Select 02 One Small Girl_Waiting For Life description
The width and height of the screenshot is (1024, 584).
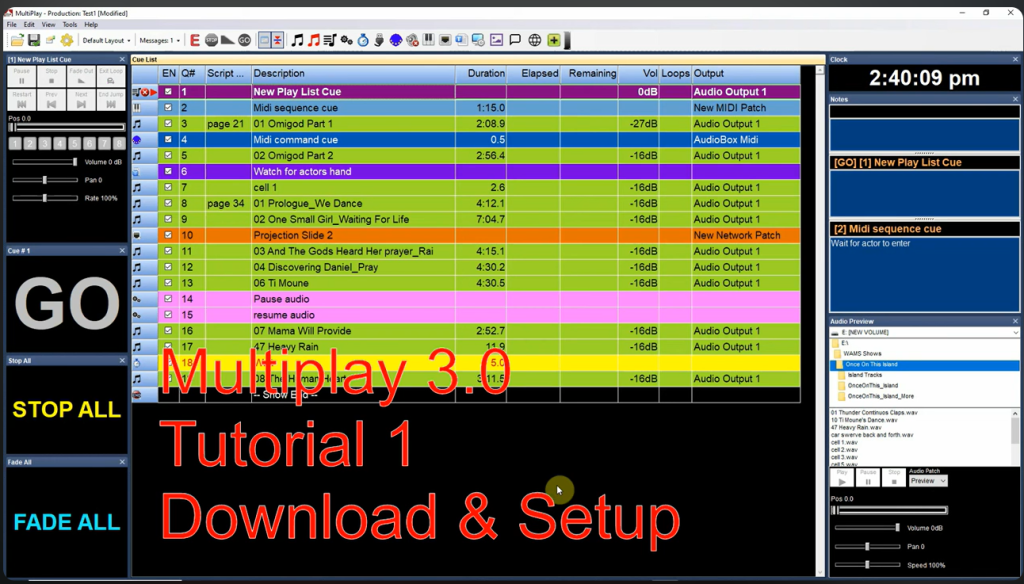coord(331,219)
